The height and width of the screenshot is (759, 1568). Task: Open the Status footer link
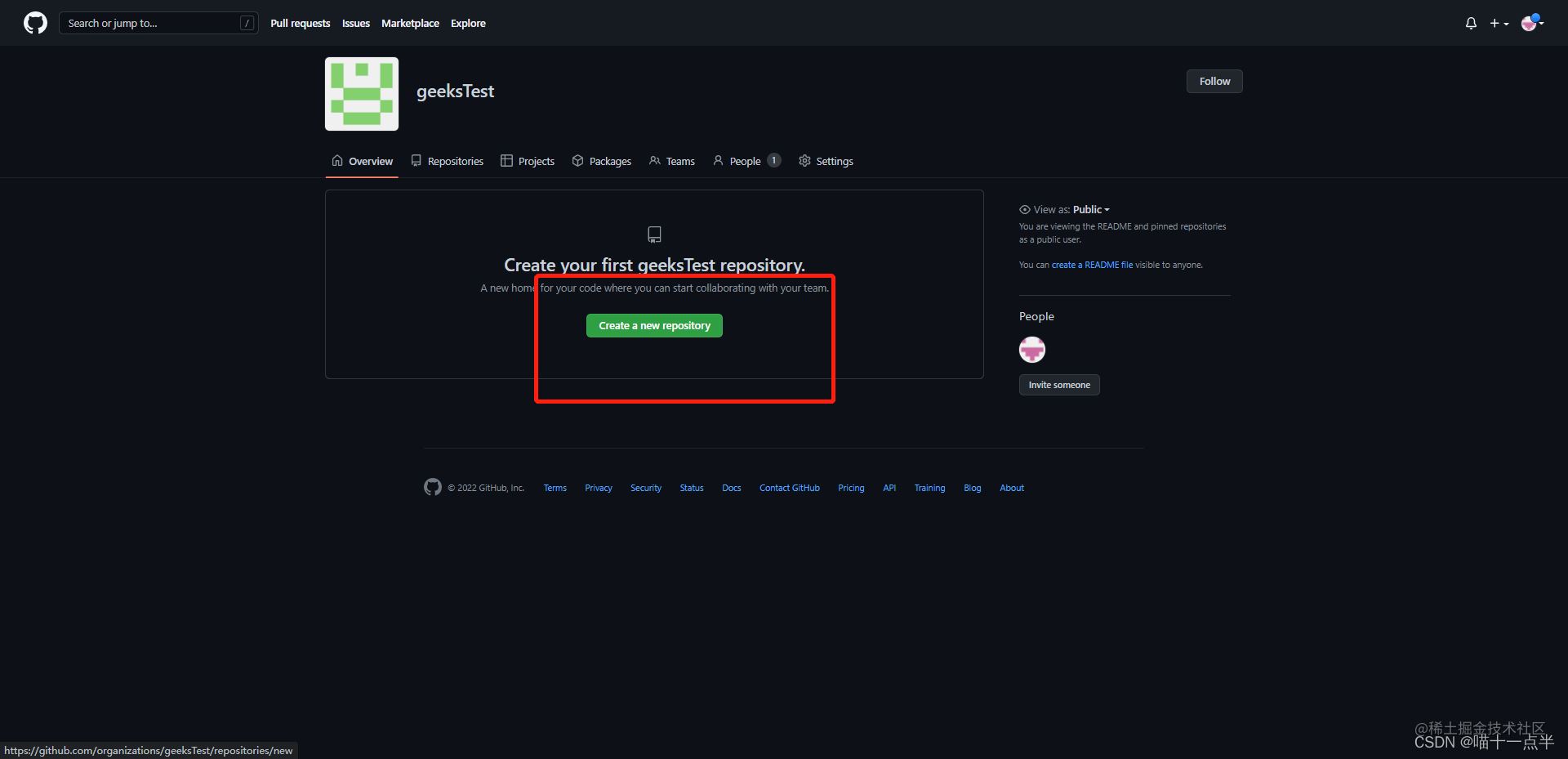point(692,488)
